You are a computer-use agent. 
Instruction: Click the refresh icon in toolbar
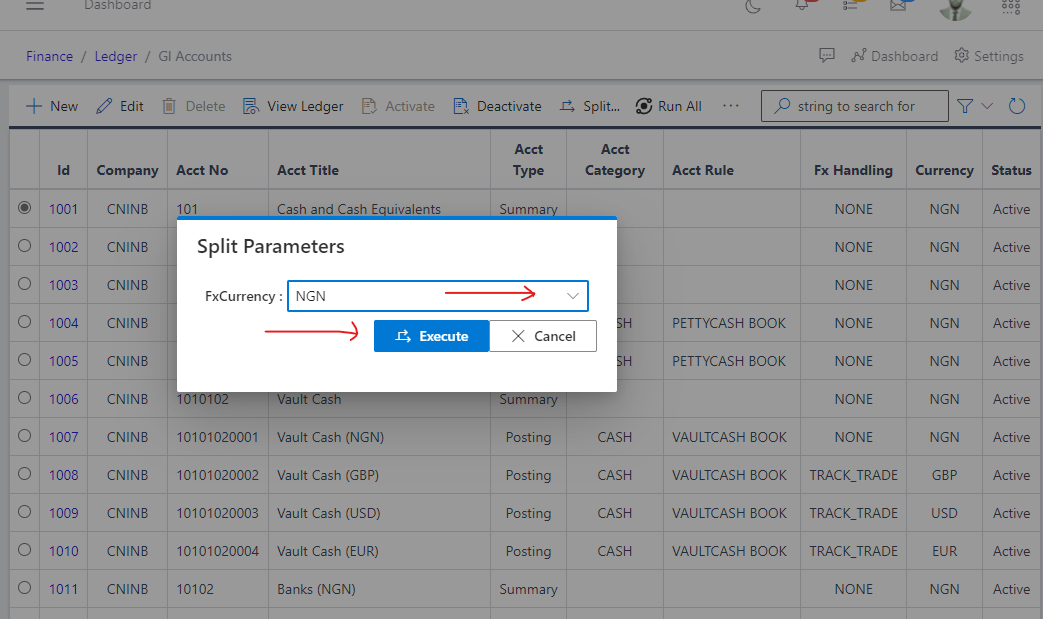1017,106
